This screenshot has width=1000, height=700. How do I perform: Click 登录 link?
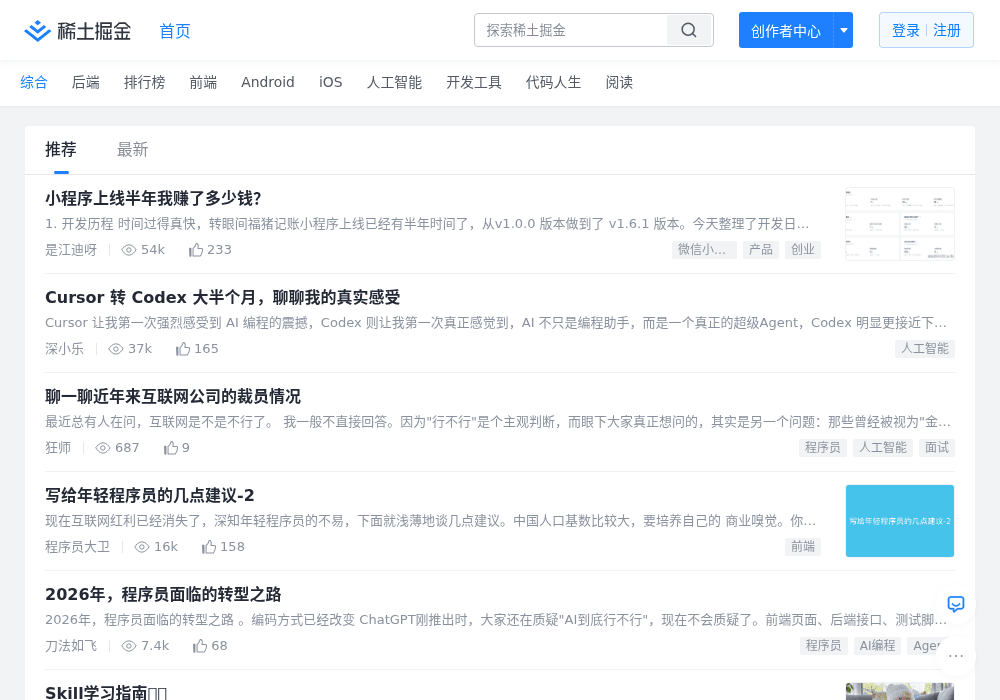point(906,31)
